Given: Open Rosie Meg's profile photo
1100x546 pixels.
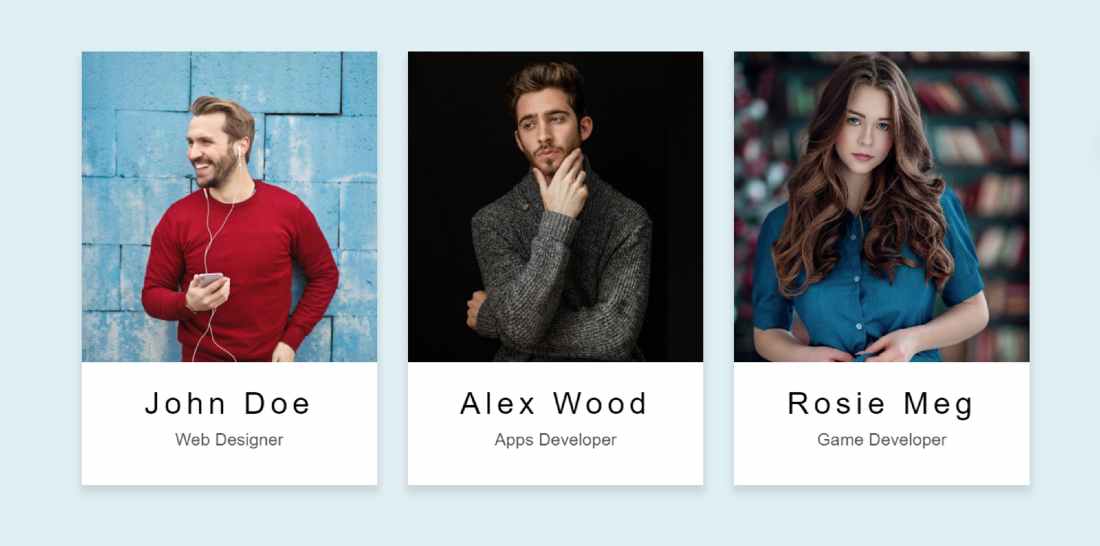Looking at the screenshot, I should [x=882, y=206].
